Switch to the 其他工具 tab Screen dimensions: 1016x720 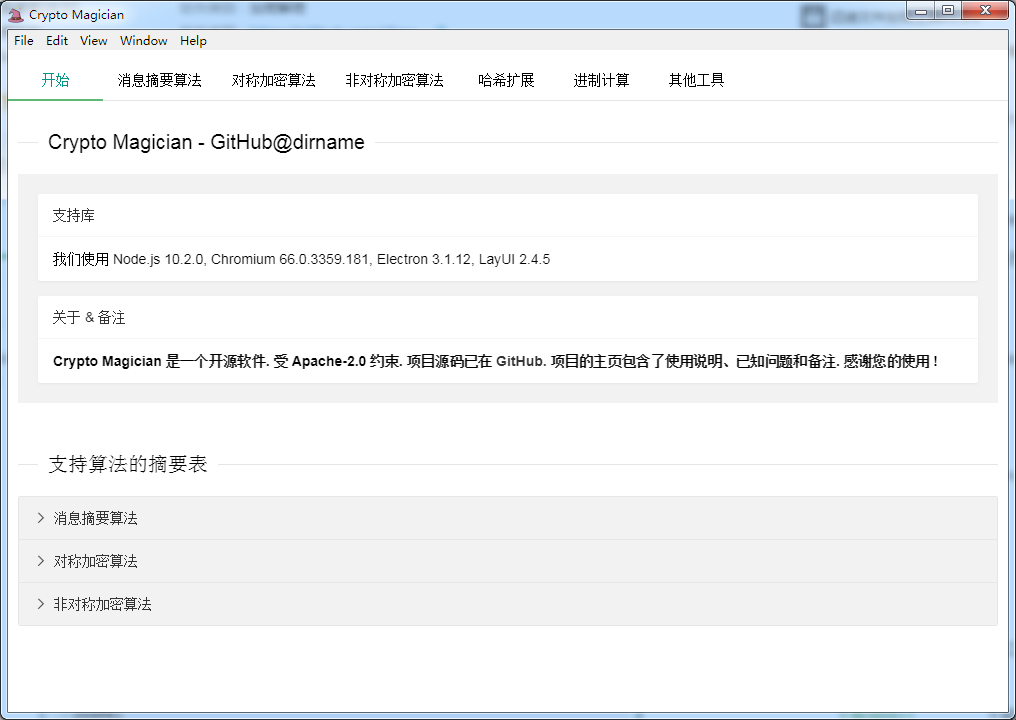pyautogui.click(x=697, y=80)
